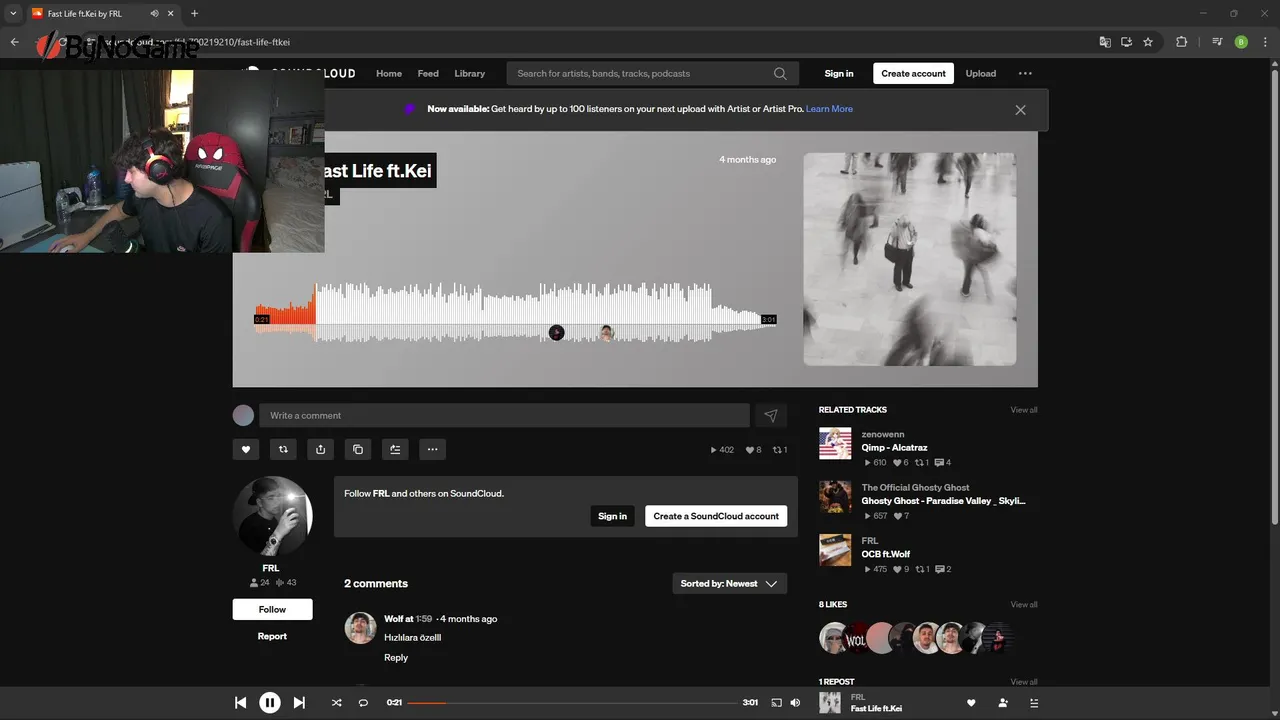Viewport: 1280px width, 720px height.
Task: Repost the track using the repost icon
Action: click(x=283, y=449)
